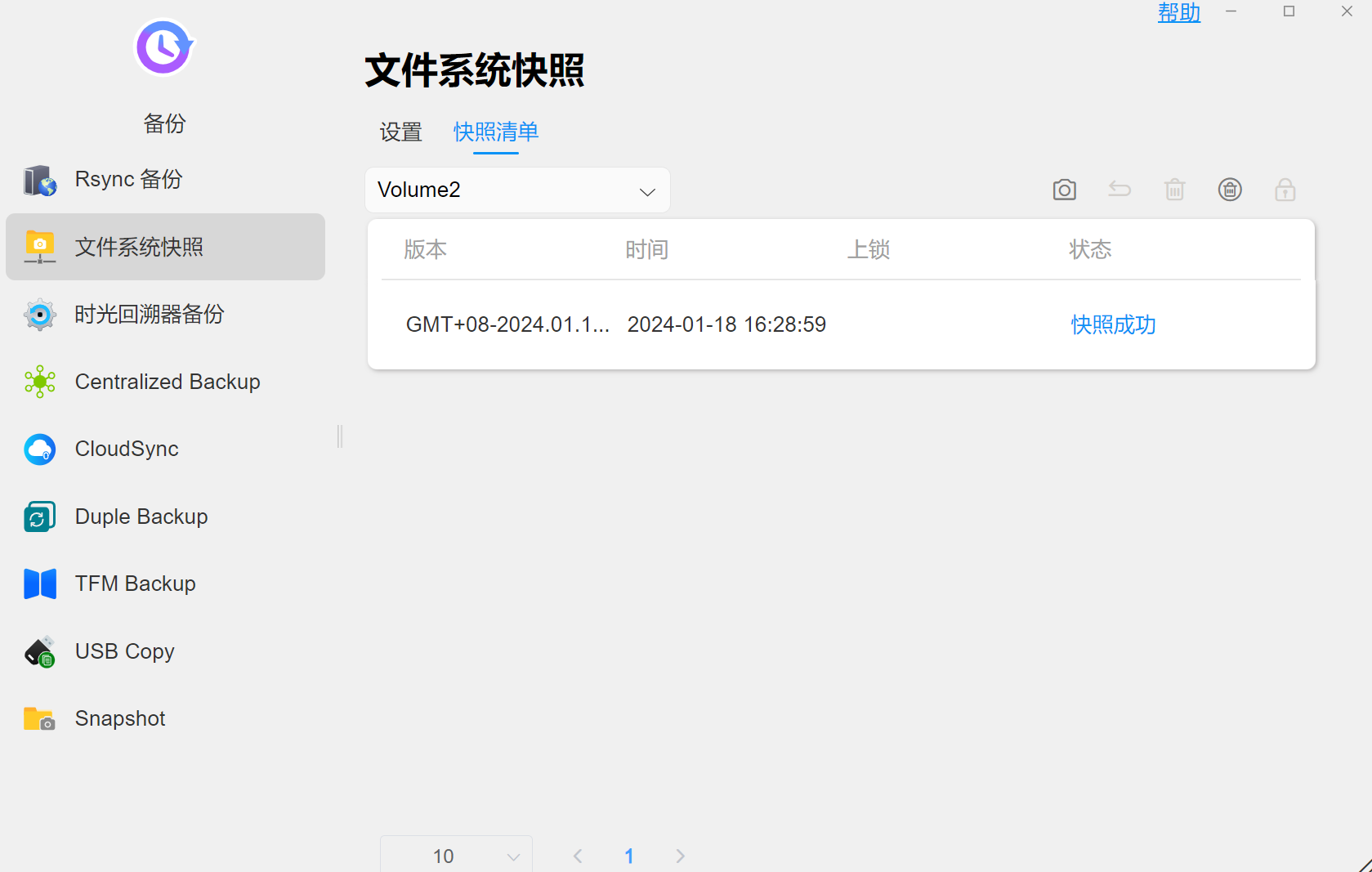Image resolution: width=1372 pixels, height=872 pixels.
Task: Open CloudSync from the sidebar
Action: pyautogui.click(x=126, y=449)
